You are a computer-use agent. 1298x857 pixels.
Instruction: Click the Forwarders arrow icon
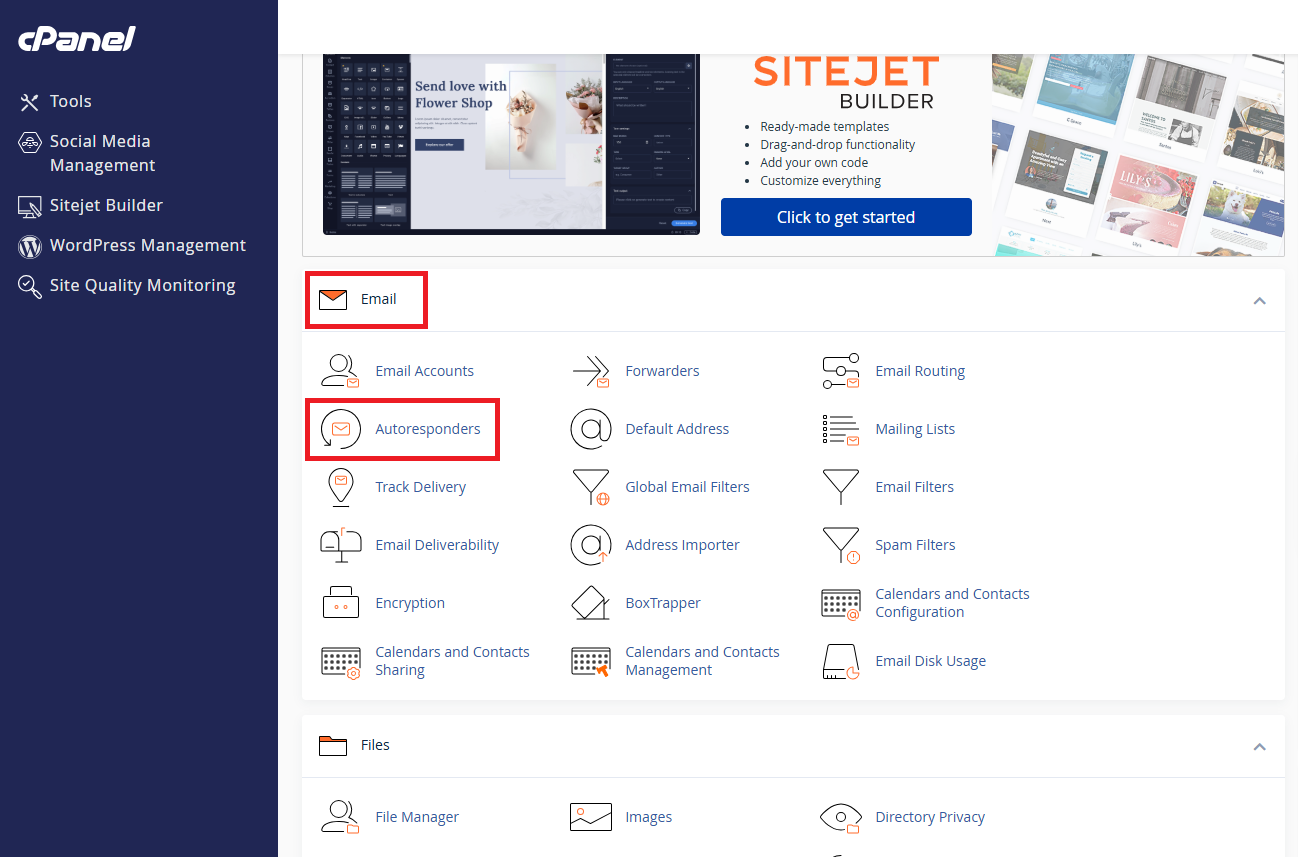point(591,371)
